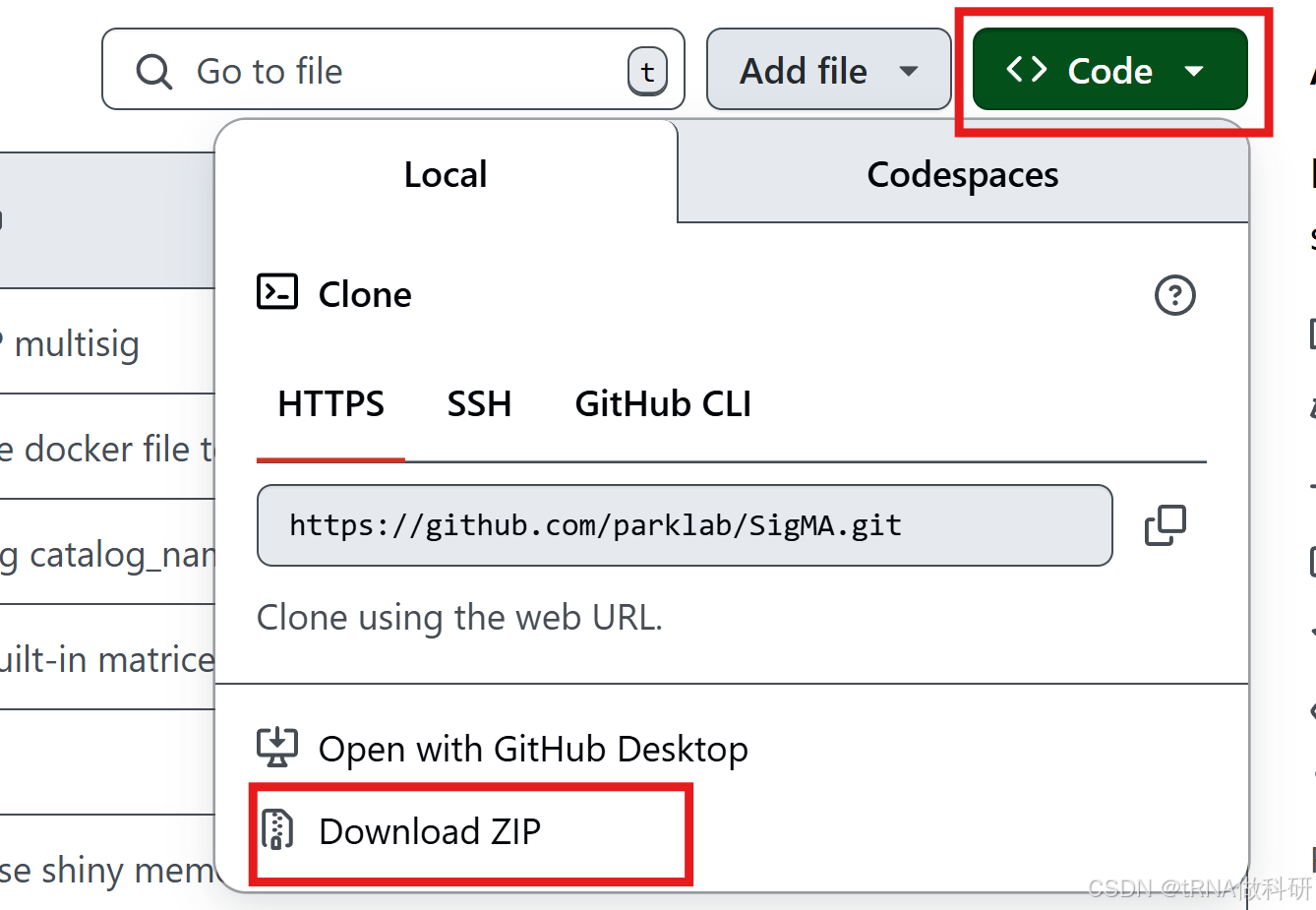
Task: Open the Code dropdown menu
Action: click(1109, 69)
